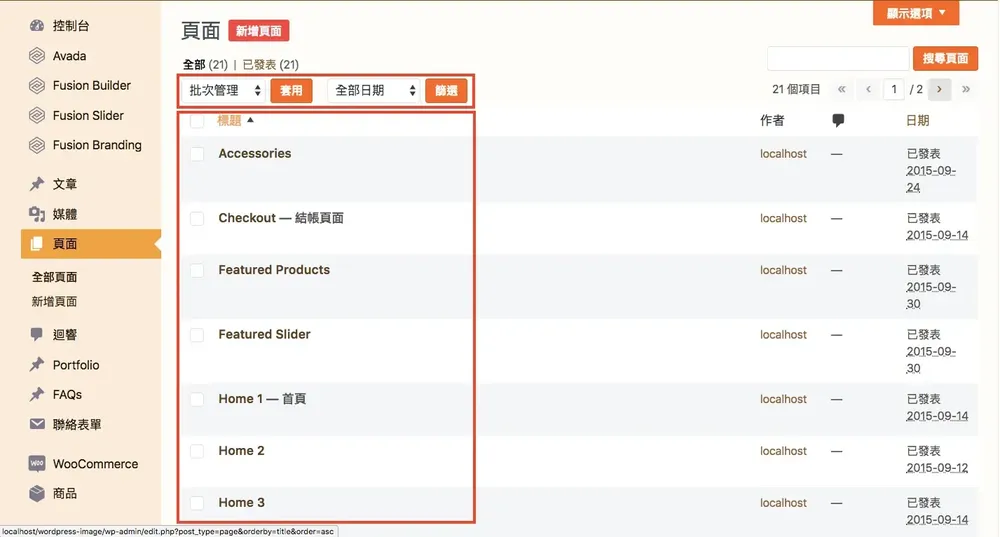Click the 篩選 filter button
Image resolution: width=1000 pixels, height=537 pixels.
click(446, 91)
